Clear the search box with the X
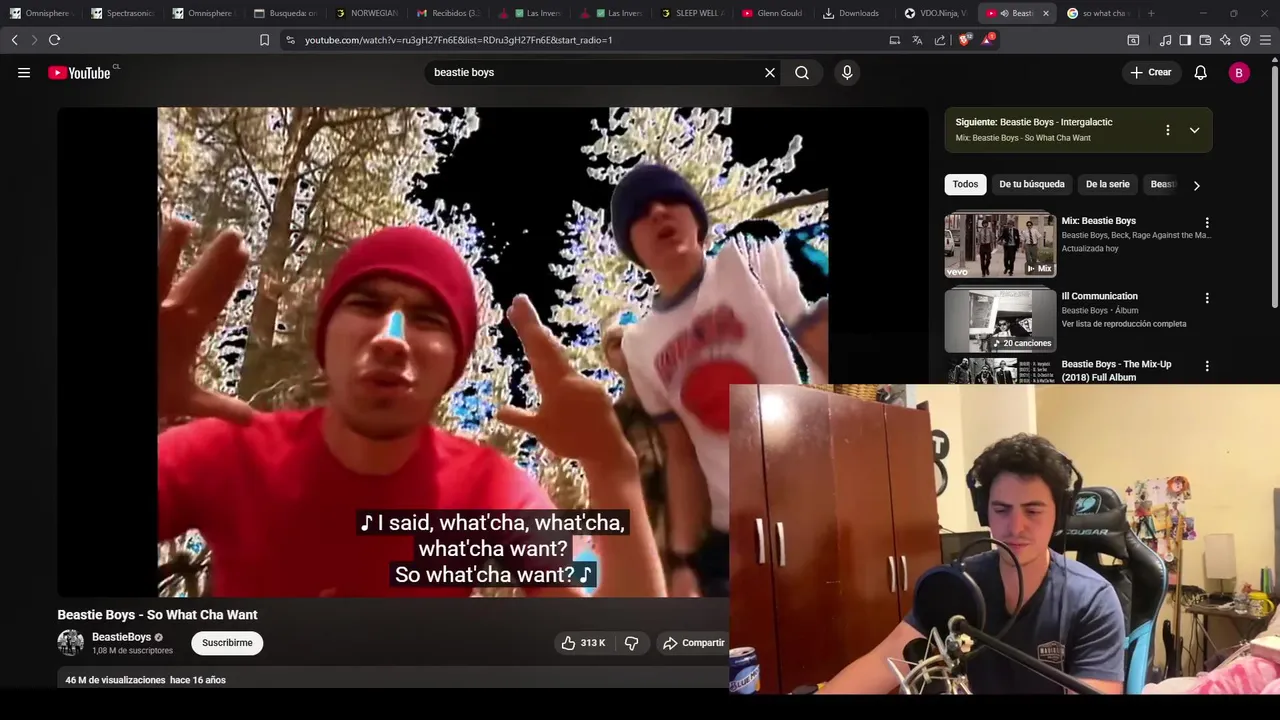Viewport: 1280px width, 720px height. (770, 72)
